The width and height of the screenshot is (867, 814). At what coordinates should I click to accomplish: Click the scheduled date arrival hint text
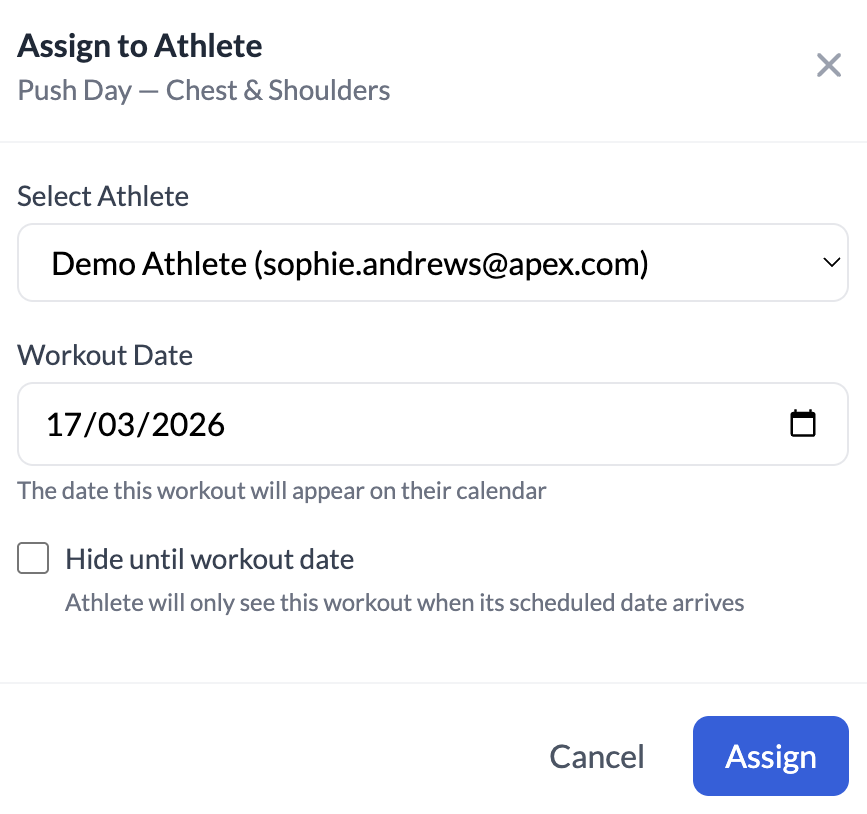(403, 602)
